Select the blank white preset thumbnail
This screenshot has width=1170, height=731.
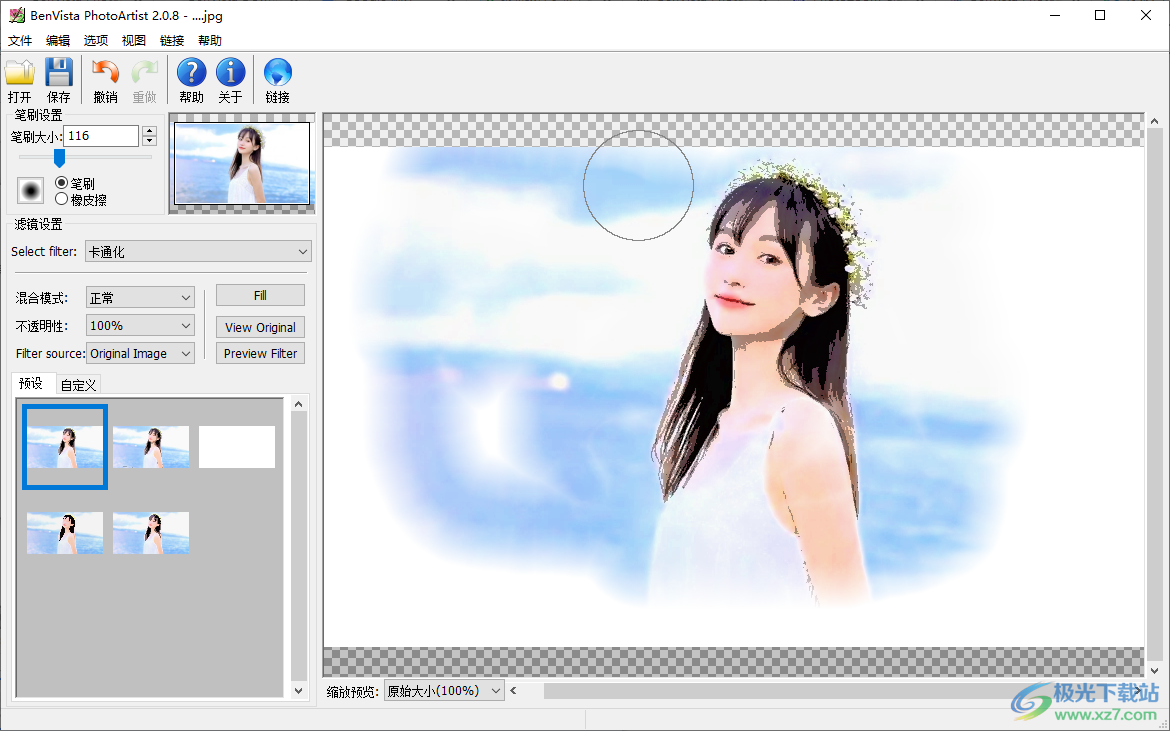(x=237, y=447)
